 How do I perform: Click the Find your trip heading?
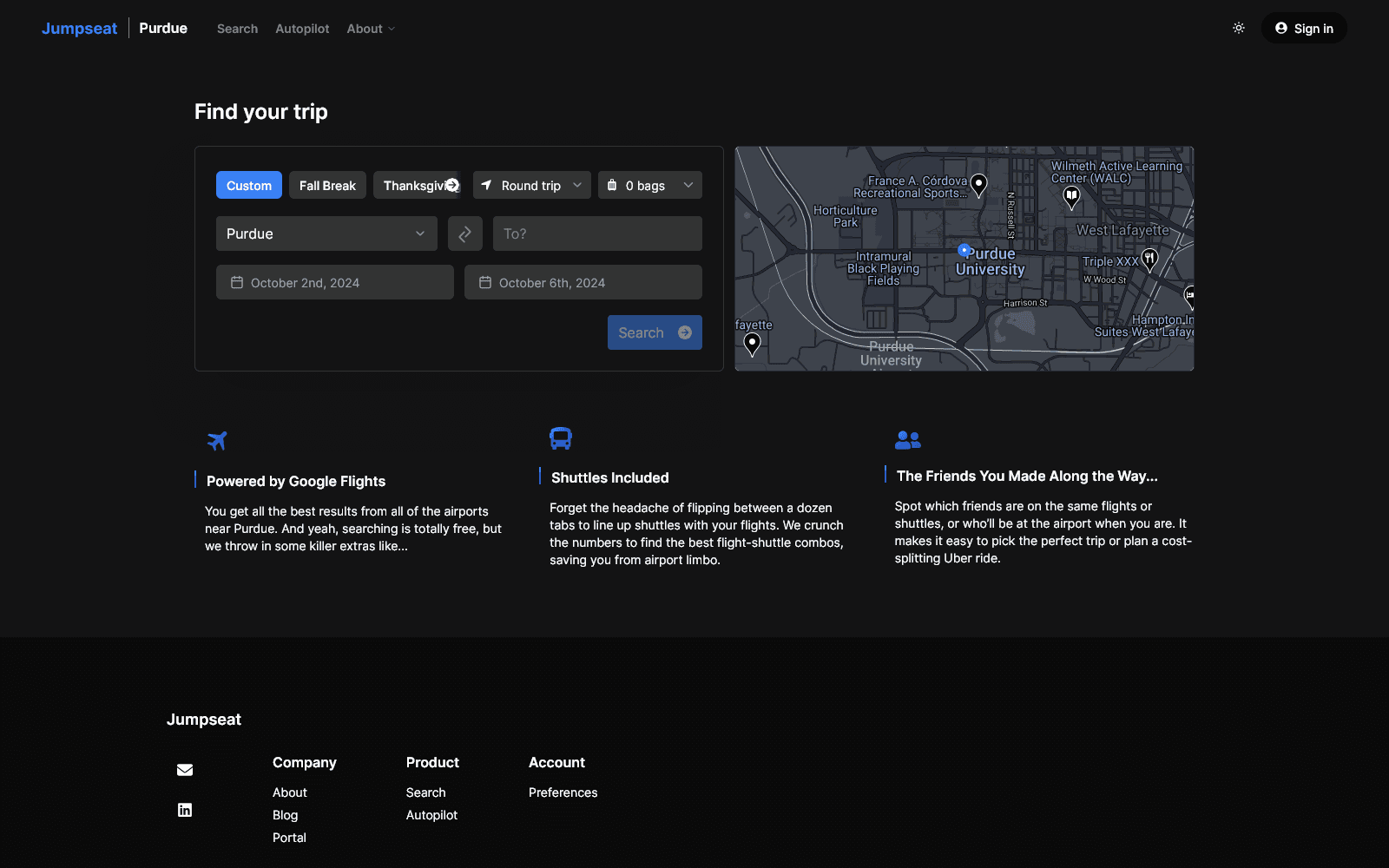click(x=261, y=111)
